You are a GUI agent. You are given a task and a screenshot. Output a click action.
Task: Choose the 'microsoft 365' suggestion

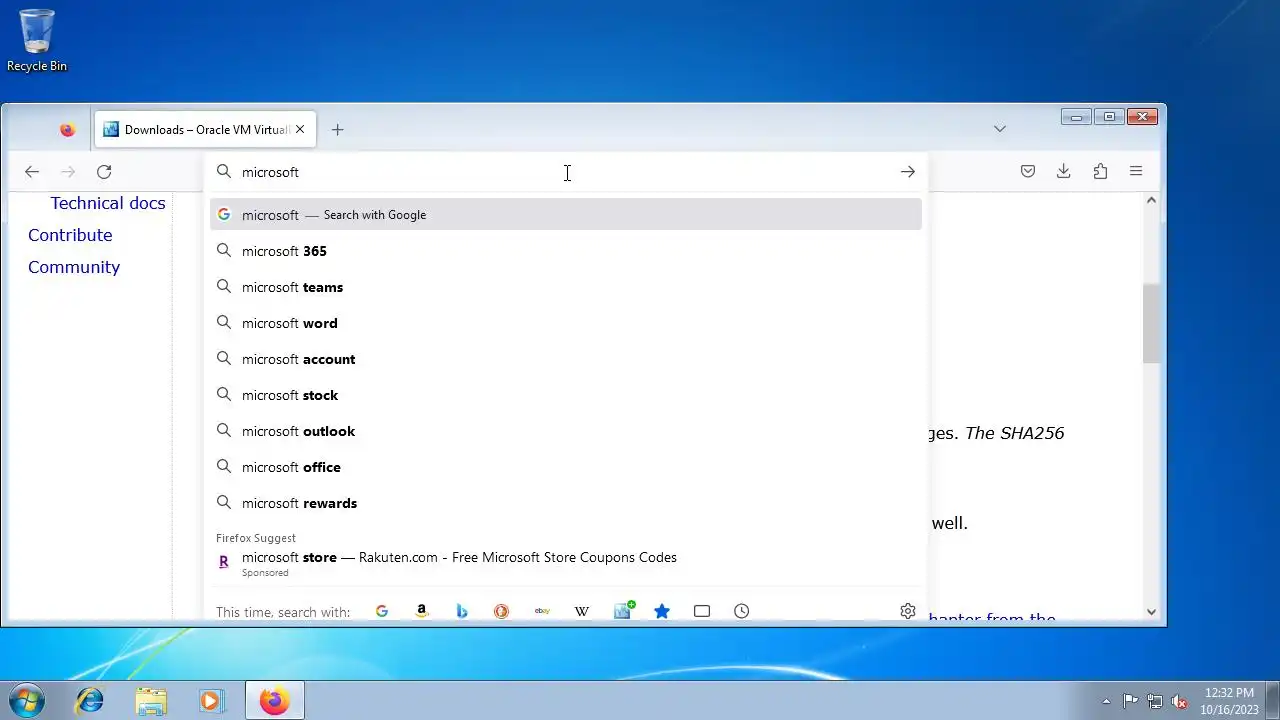click(x=566, y=251)
